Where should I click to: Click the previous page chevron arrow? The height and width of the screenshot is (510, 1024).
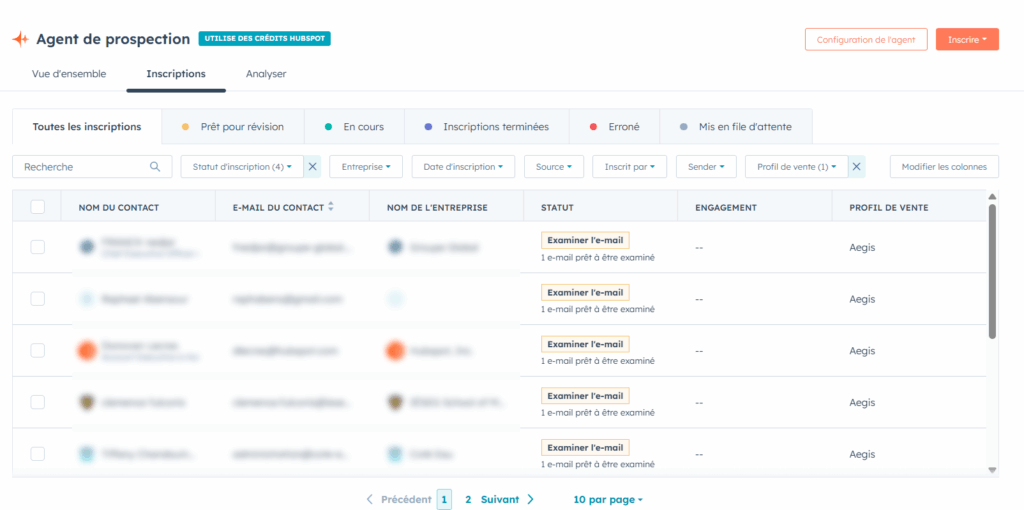click(370, 500)
